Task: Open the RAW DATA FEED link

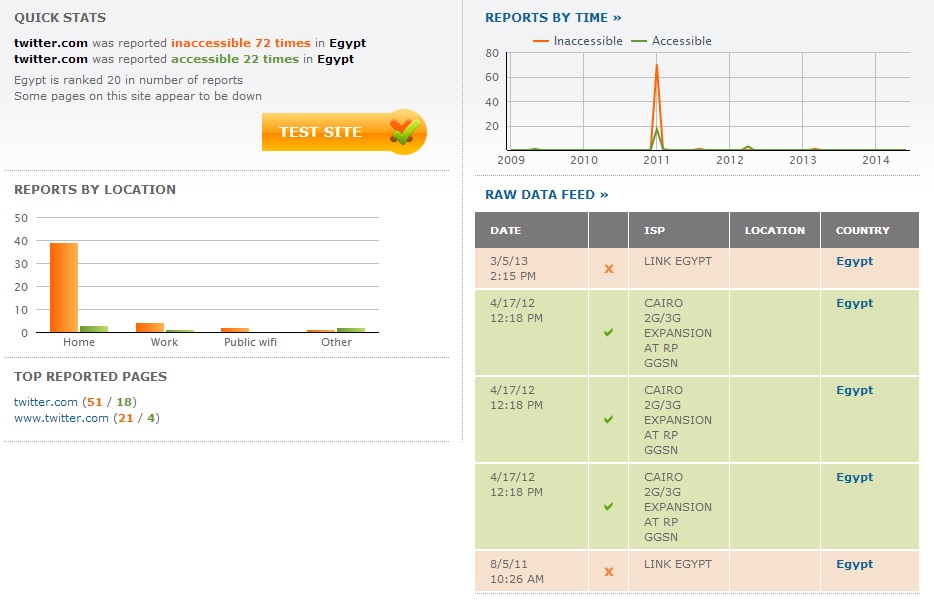Action: pos(546,194)
